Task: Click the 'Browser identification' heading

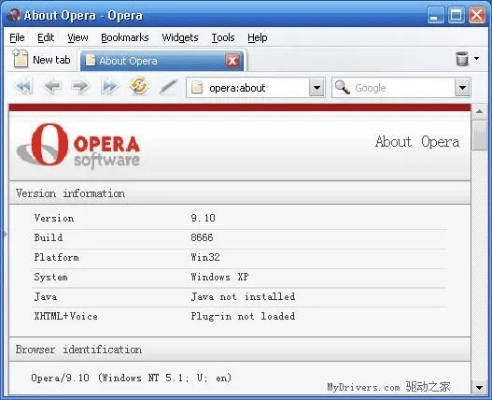Action: point(79,349)
